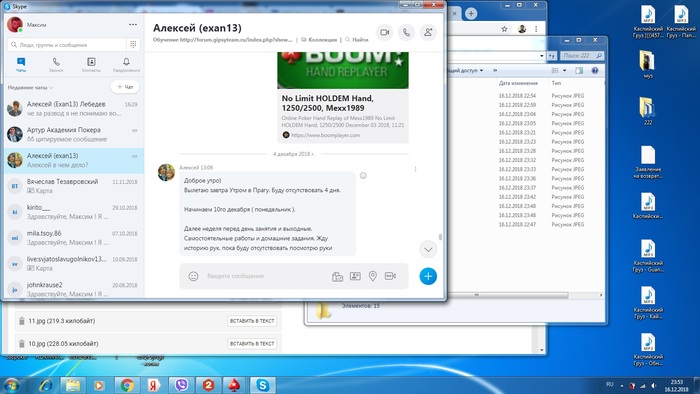Add people to the conversation
Screen dimensions: 700x394
tap(428, 33)
